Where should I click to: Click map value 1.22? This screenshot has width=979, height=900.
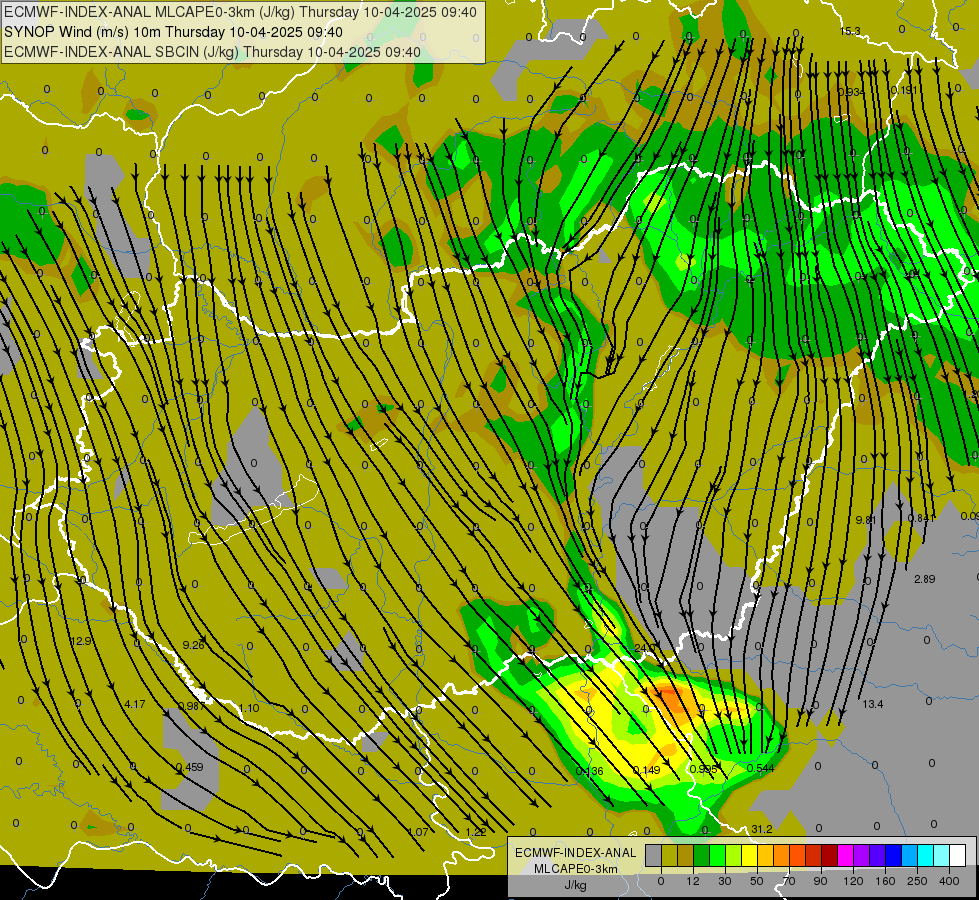pos(476,832)
